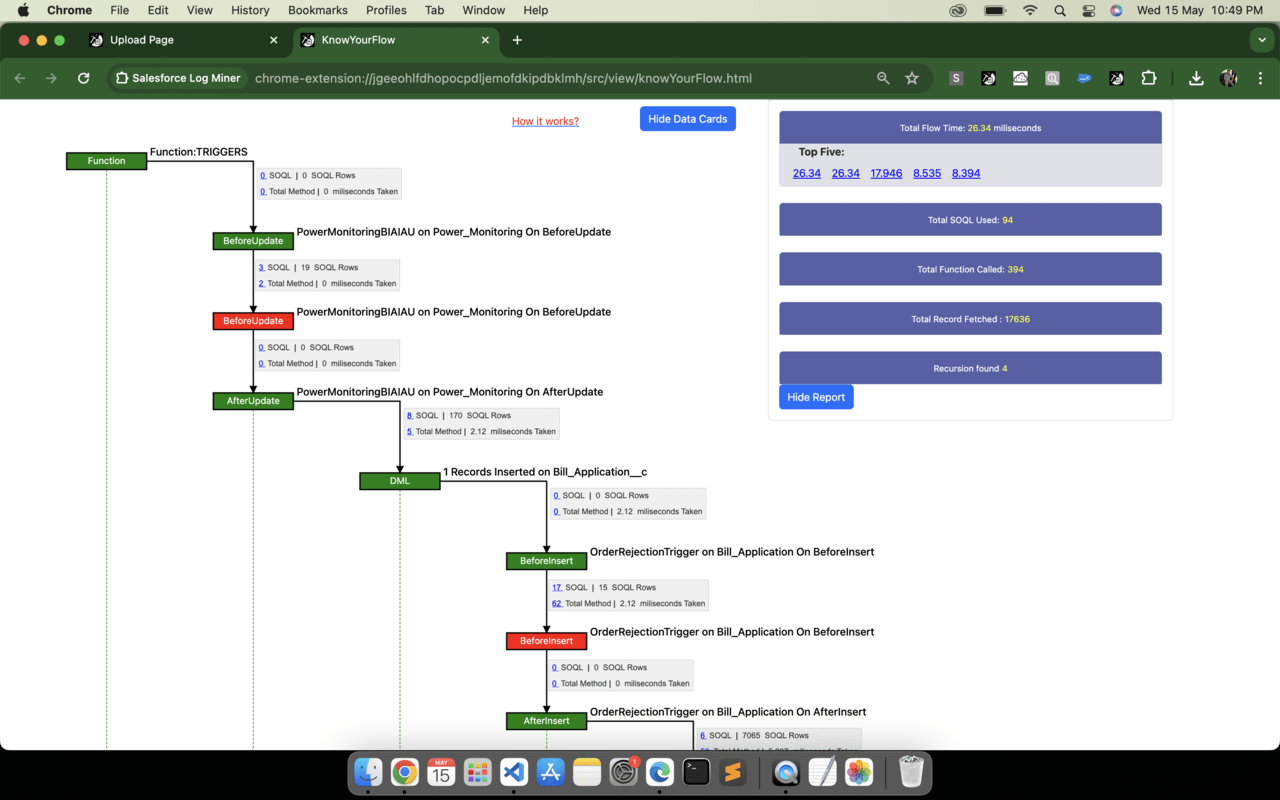Open the browser profile avatar menu
The height and width of the screenshot is (800, 1280).
click(1227, 77)
